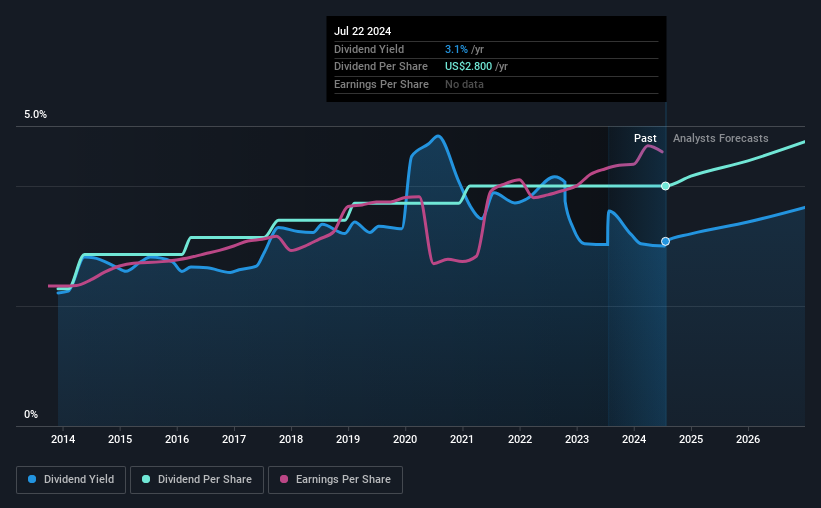Viewport: 821px width, 508px height.
Task: Click the 2020 x-axis label
Action: point(405,439)
